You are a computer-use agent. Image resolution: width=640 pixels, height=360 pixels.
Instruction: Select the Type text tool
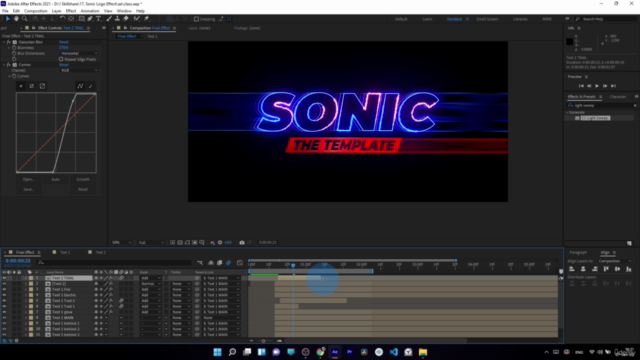[99, 19]
